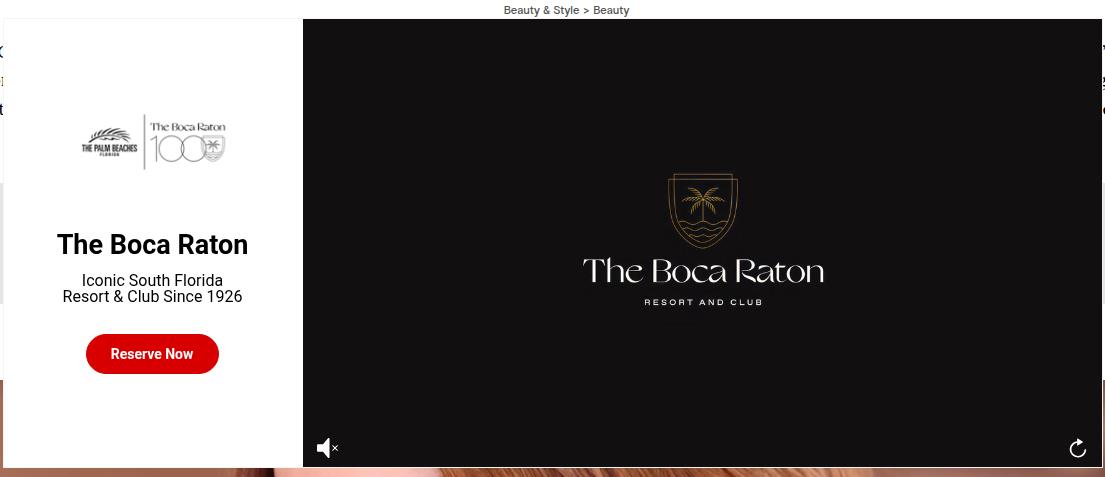Click the bold 'The Boca Raton' headline
This screenshot has width=1105, height=477.
[x=152, y=245]
